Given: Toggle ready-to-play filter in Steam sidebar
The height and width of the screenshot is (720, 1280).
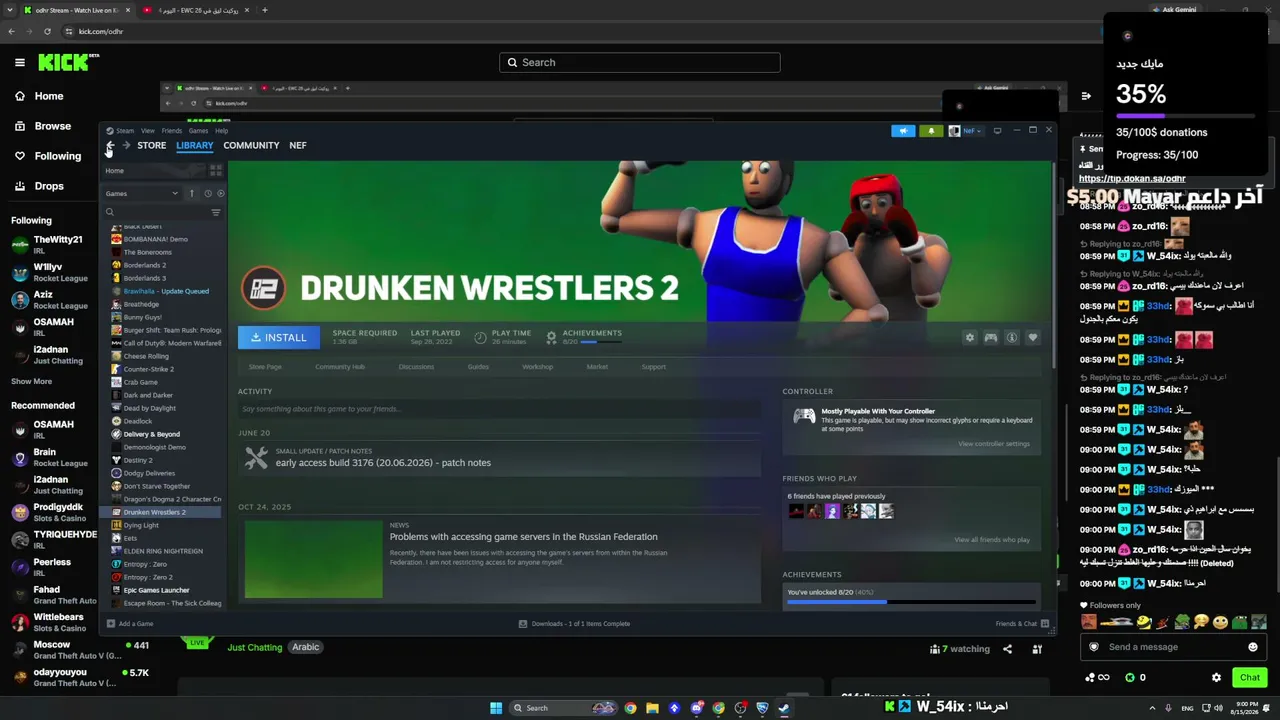Looking at the screenshot, I should point(221,193).
